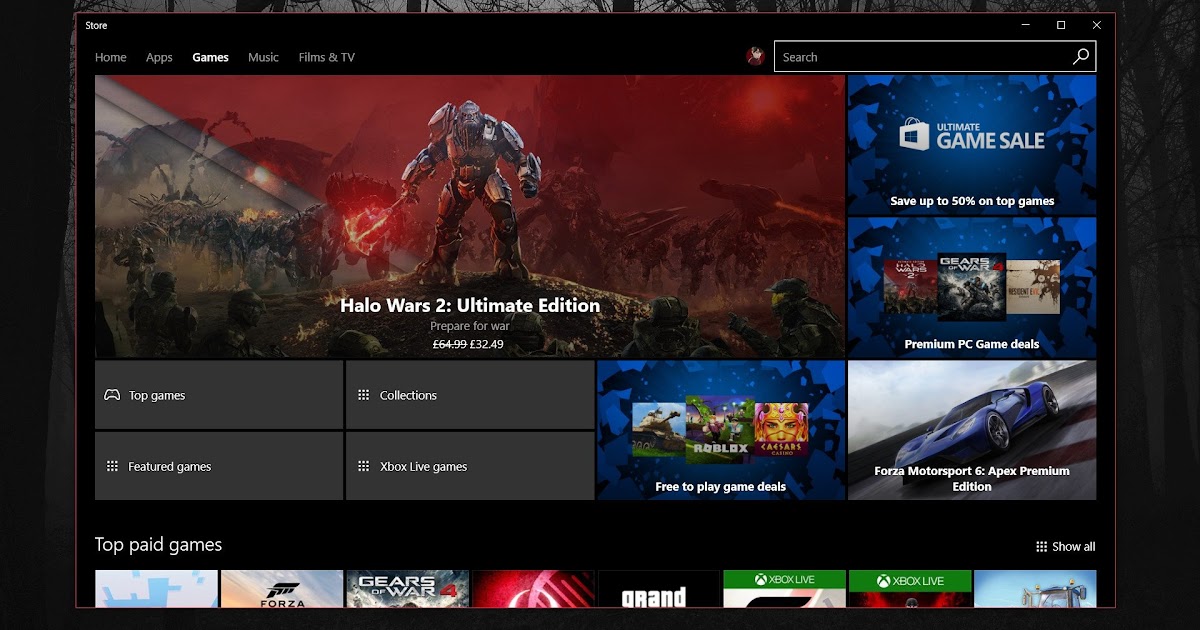Open the red game thumbnail after Gears of War 4

(533, 589)
